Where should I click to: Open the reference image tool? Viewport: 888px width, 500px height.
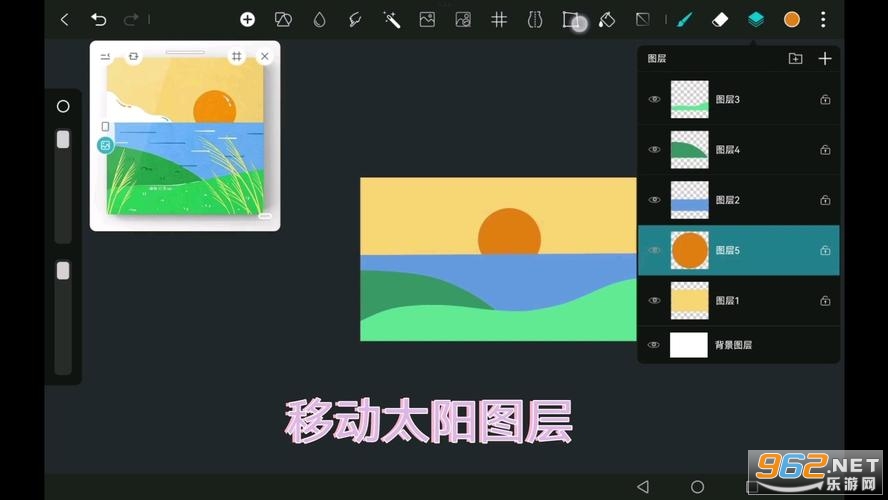click(x=463, y=20)
